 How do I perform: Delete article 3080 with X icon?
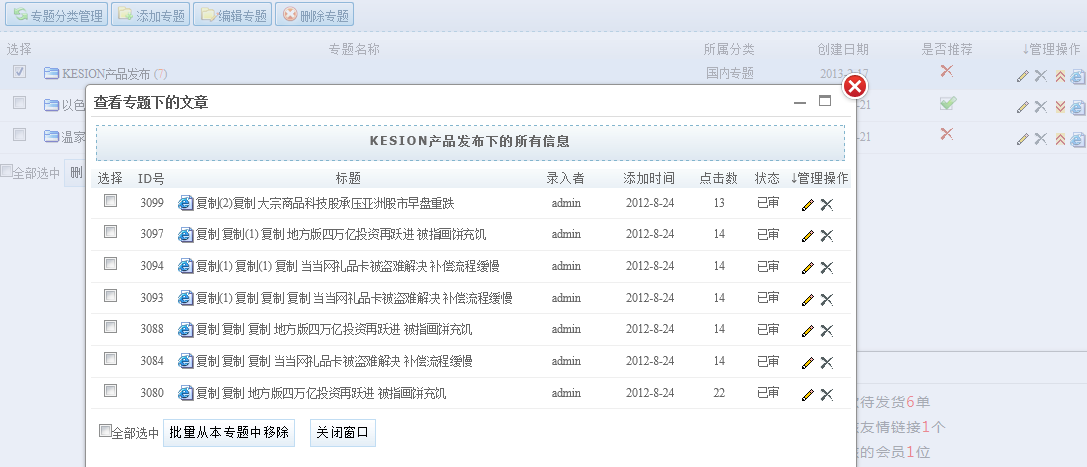826,394
